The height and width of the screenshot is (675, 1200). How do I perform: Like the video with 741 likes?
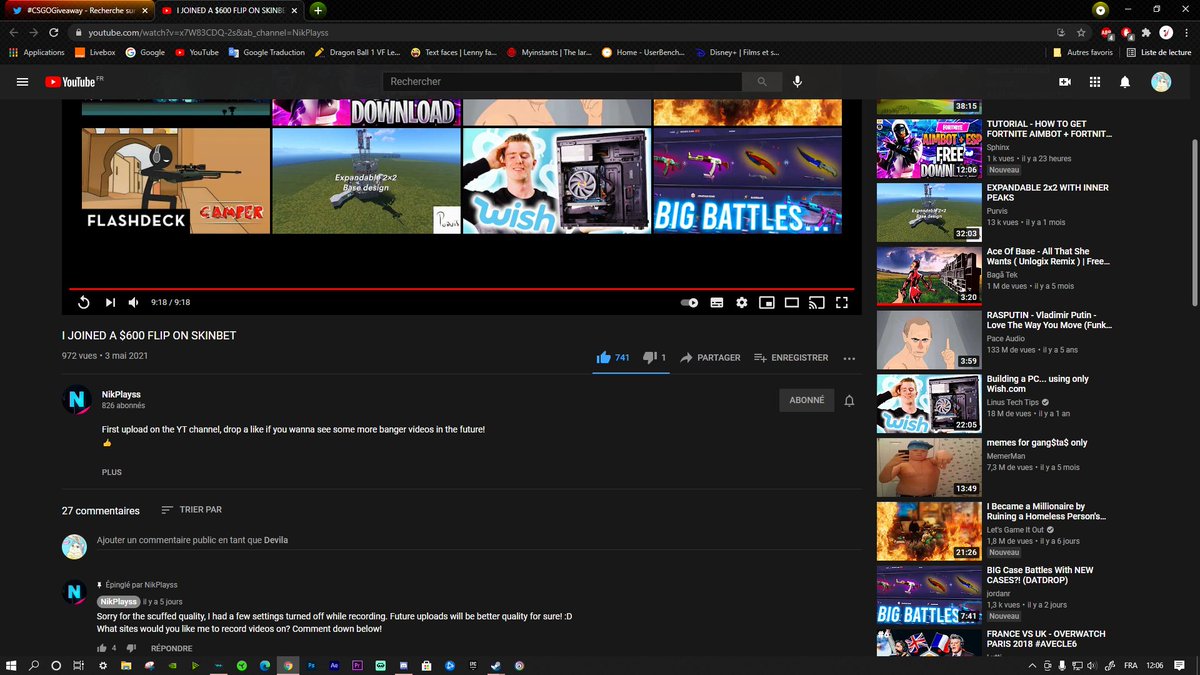[x=612, y=357]
